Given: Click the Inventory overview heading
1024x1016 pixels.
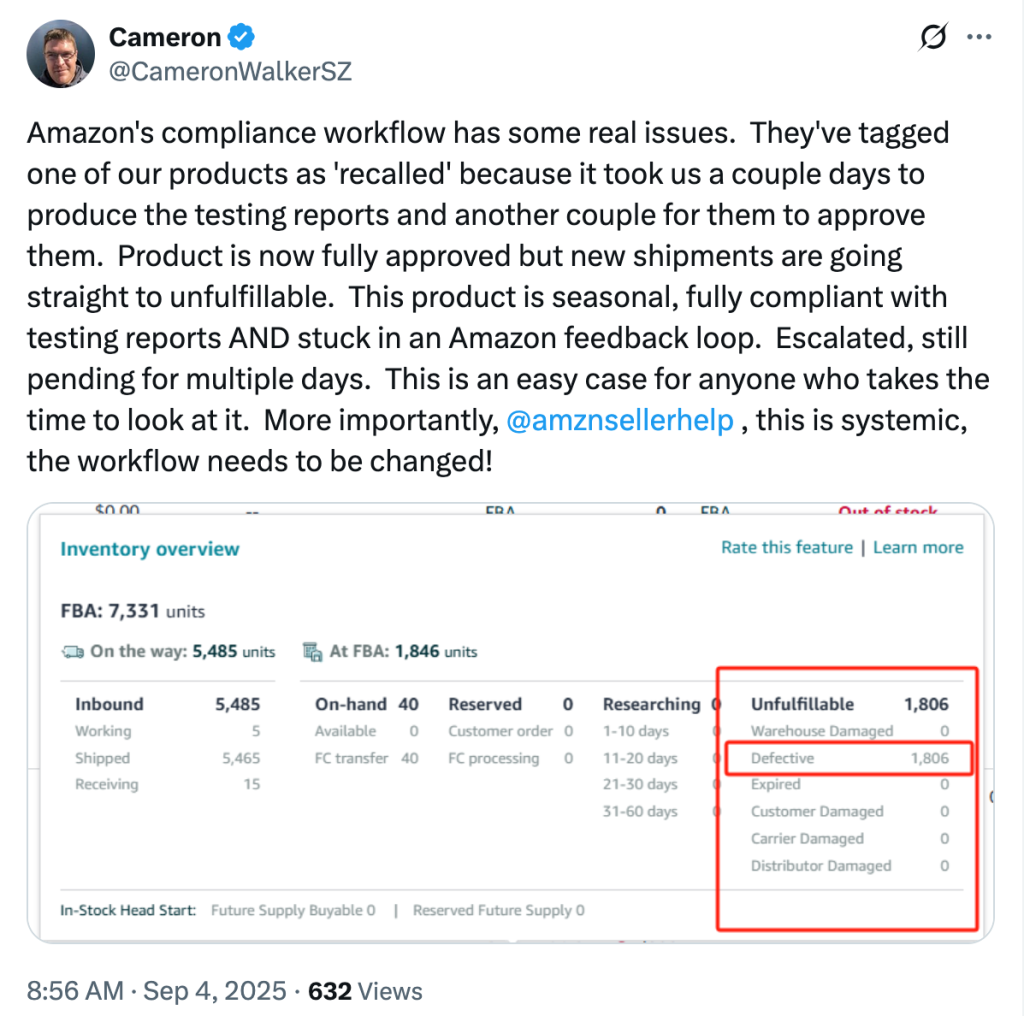Looking at the screenshot, I should pyautogui.click(x=150, y=548).
